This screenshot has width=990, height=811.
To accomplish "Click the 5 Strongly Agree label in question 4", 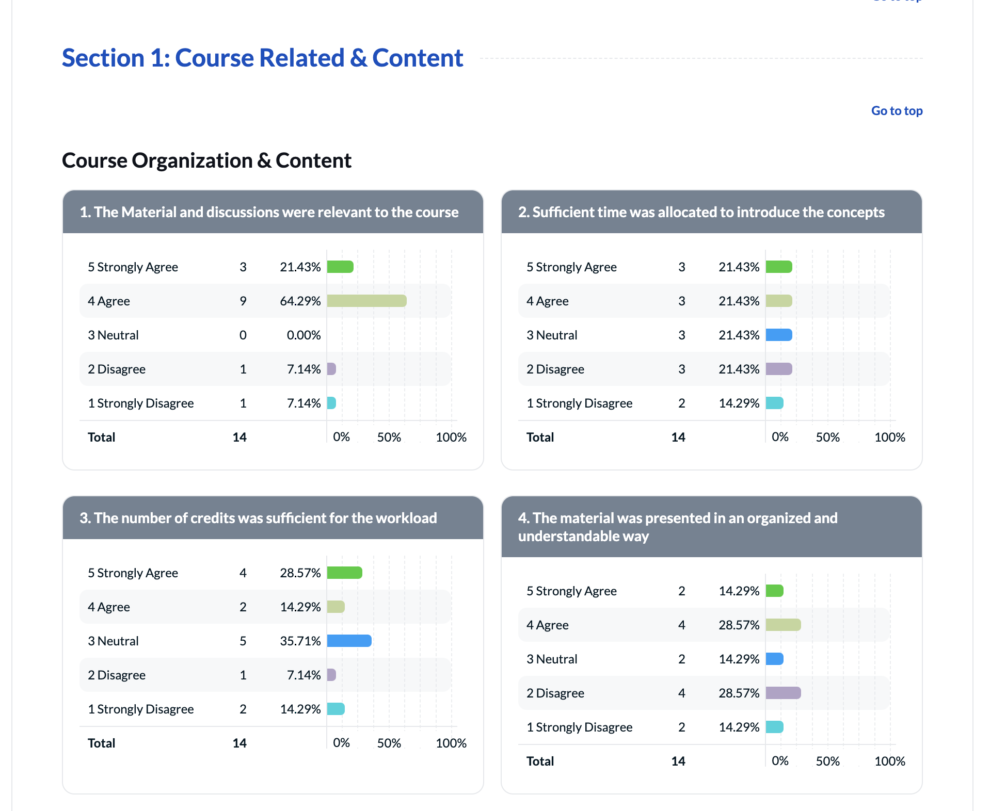I will coord(571,591).
